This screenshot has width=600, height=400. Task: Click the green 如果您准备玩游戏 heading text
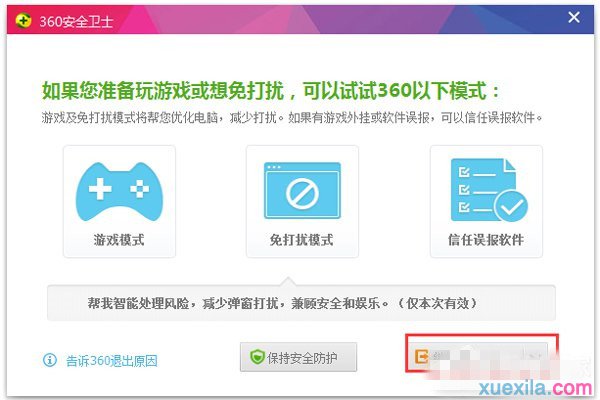[271, 91]
